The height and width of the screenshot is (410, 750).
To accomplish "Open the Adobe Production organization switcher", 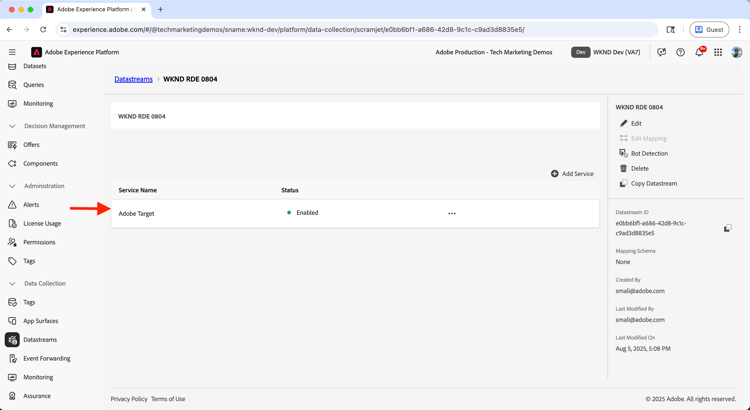I will click(x=494, y=52).
